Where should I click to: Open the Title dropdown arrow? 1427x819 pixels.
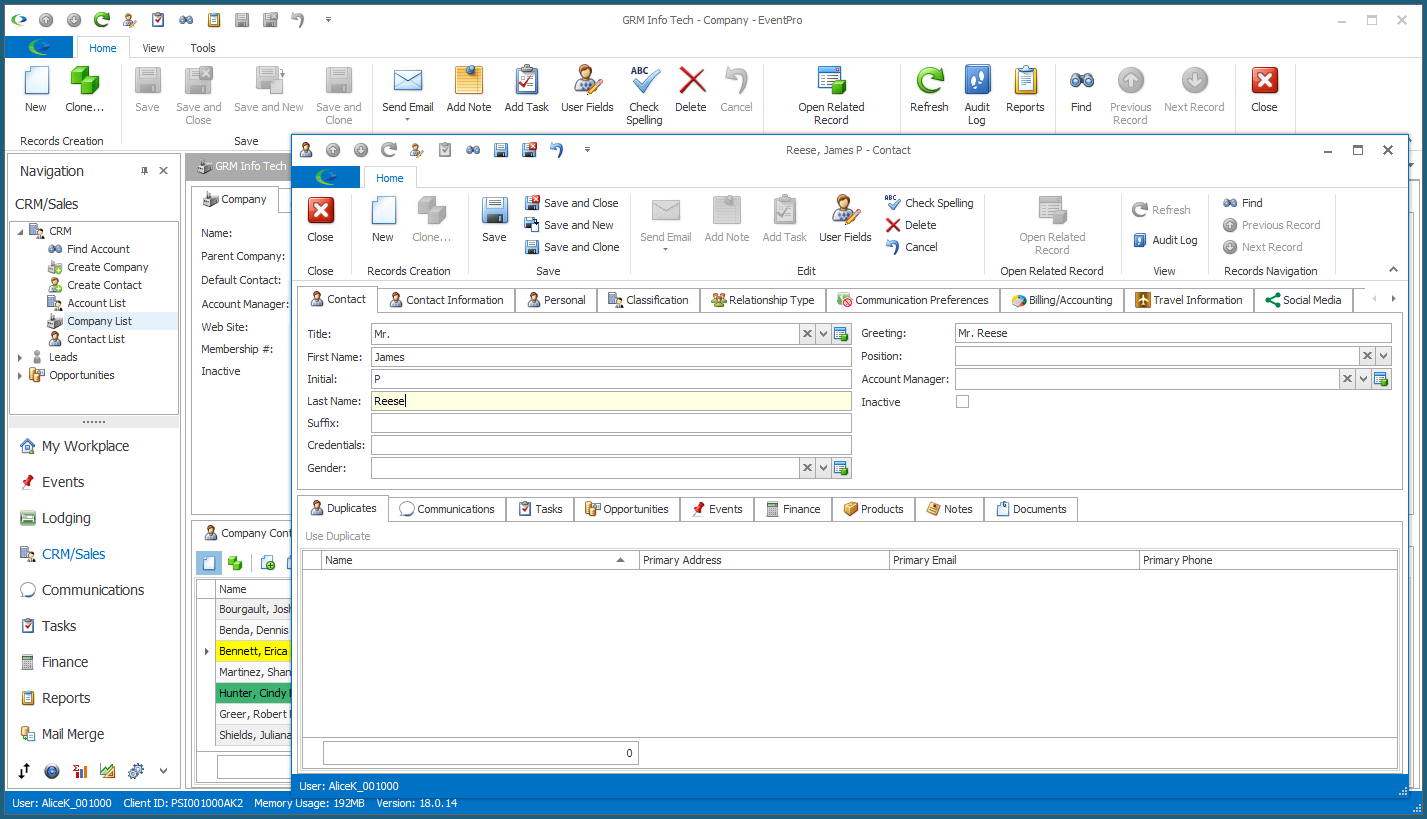click(x=824, y=334)
